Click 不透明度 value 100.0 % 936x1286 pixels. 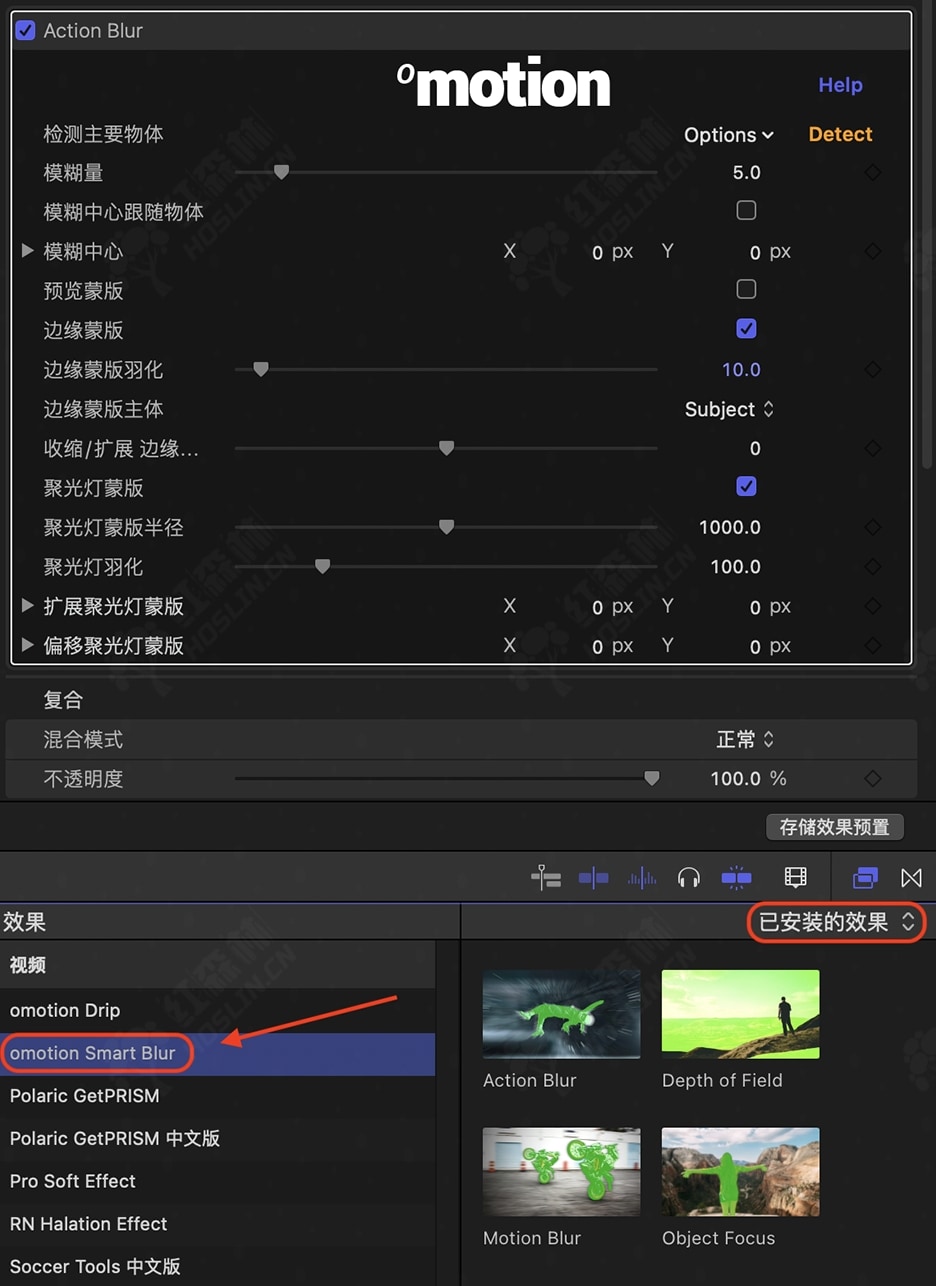coord(748,779)
